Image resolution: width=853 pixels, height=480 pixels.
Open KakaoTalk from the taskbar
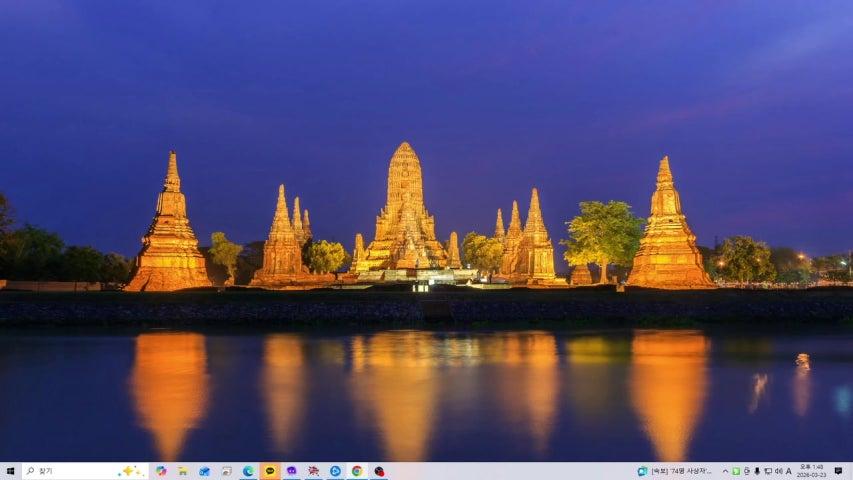(x=270, y=471)
